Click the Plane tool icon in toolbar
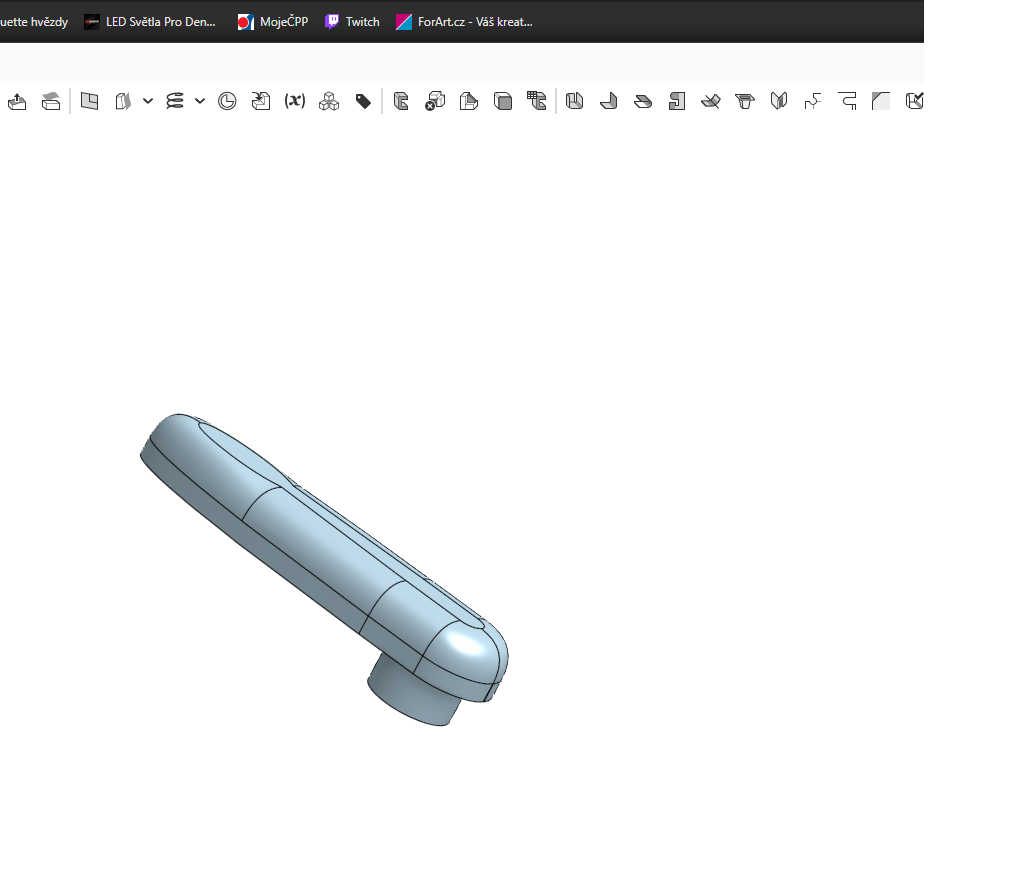1010x876 pixels. click(x=89, y=101)
